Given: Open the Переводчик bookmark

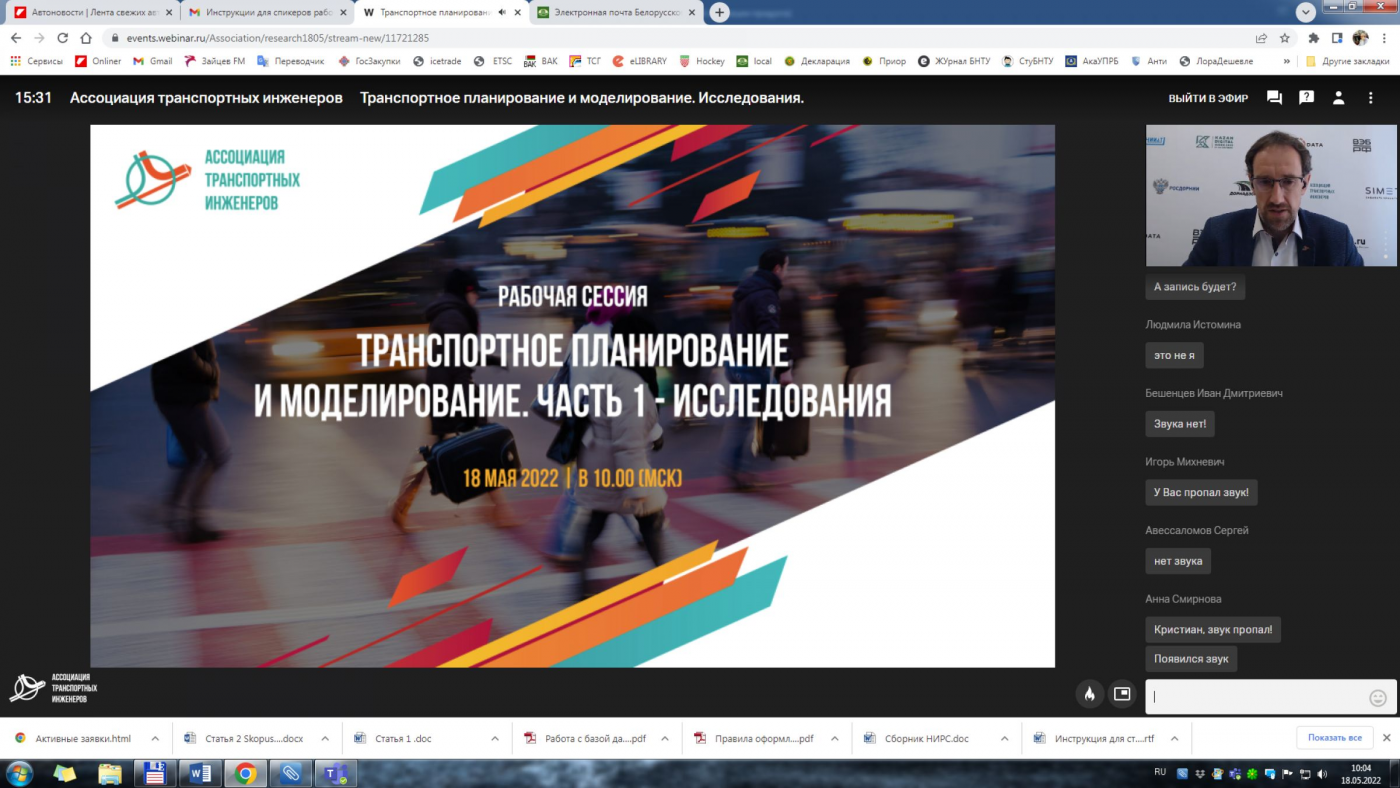Looking at the screenshot, I should coord(291,61).
